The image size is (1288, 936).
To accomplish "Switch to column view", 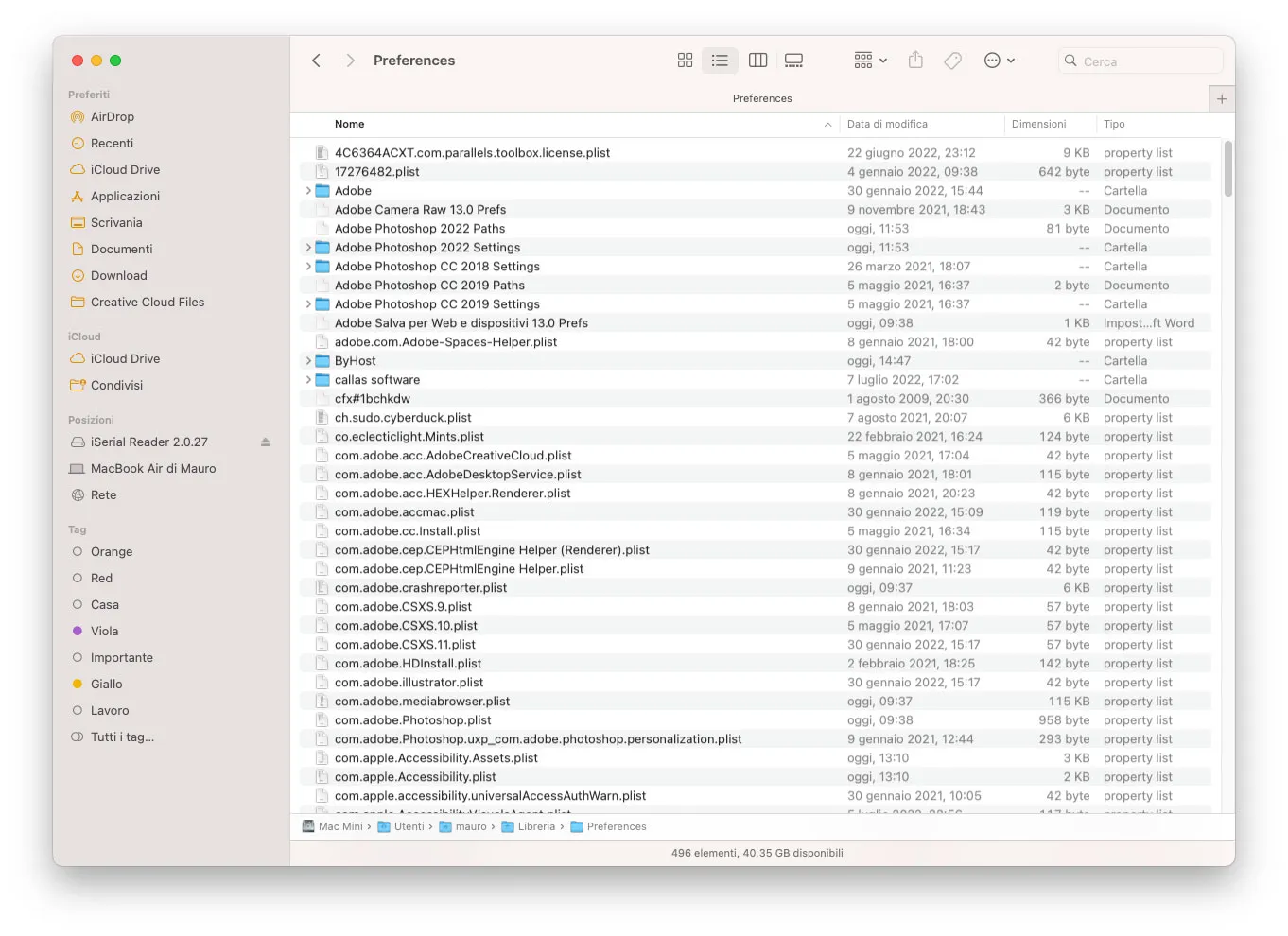I will (757, 60).
